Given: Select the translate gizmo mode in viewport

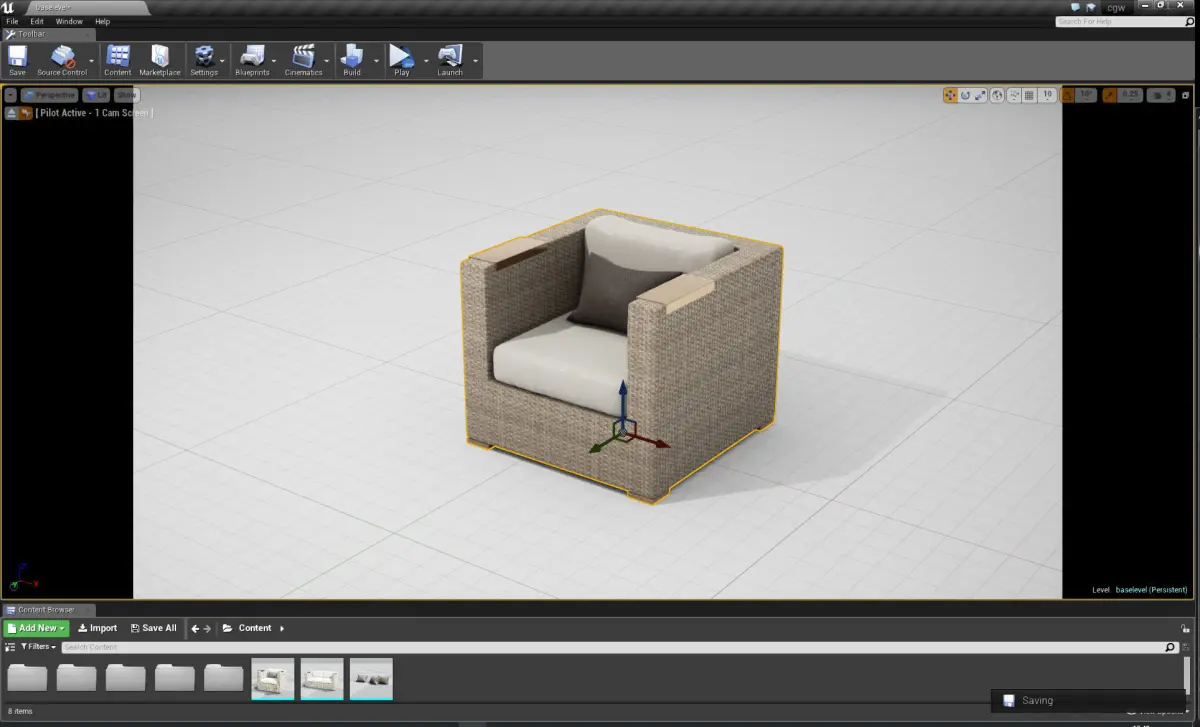Looking at the screenshot, I should (x=951, y=95).
